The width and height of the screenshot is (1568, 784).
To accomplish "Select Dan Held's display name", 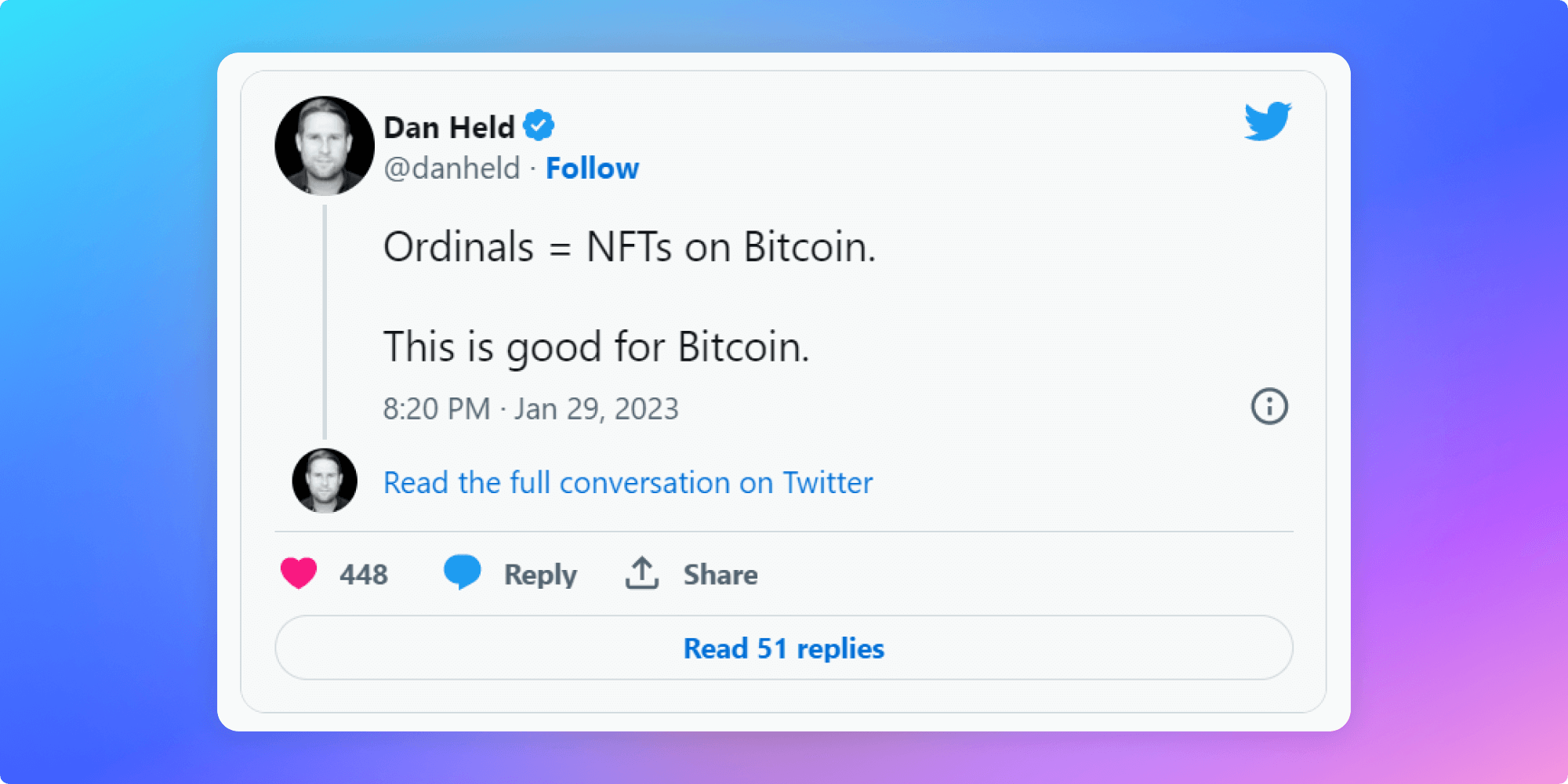I will [x=447, y=125].
